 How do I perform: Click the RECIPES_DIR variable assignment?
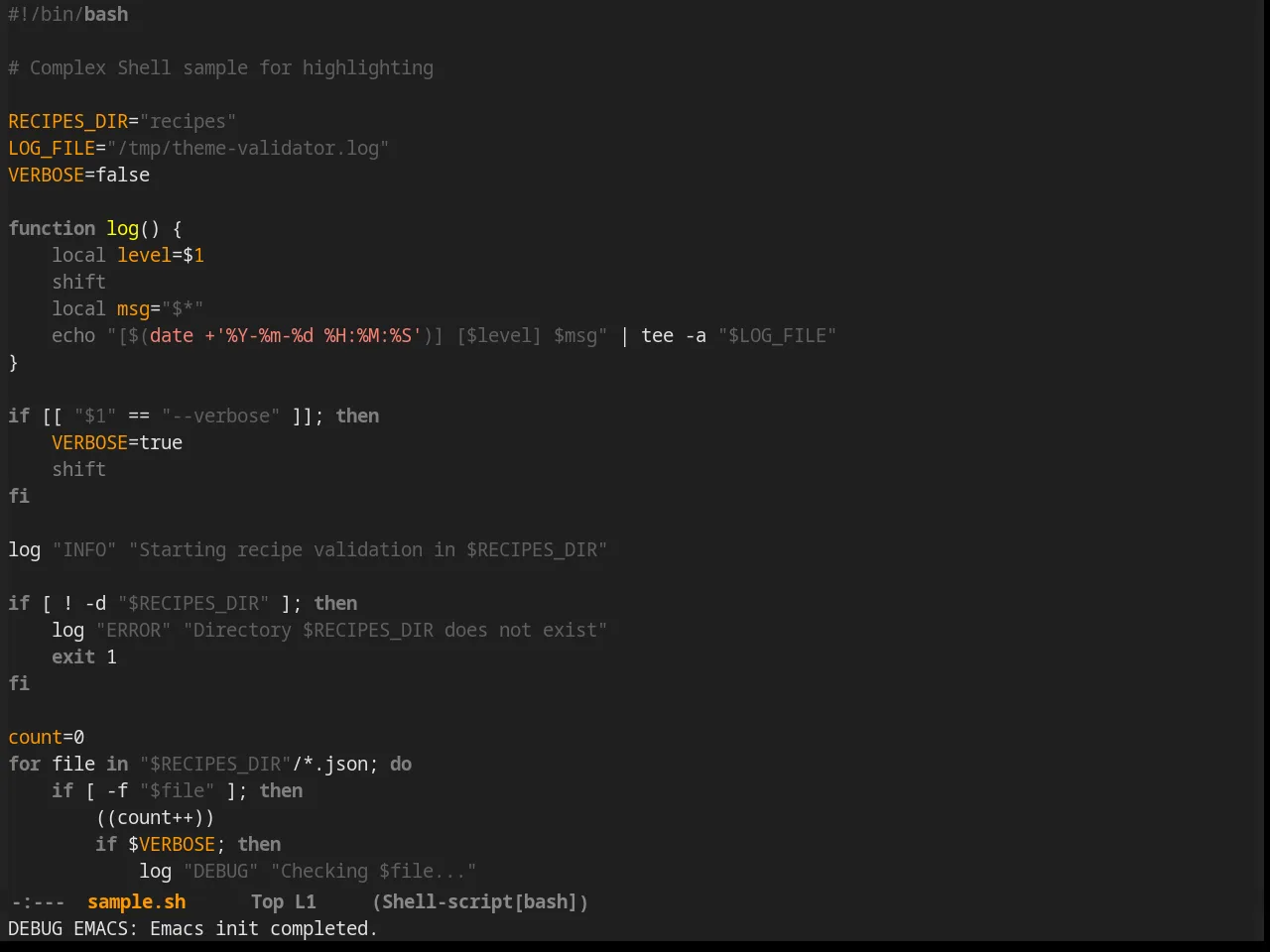[122, 121]
